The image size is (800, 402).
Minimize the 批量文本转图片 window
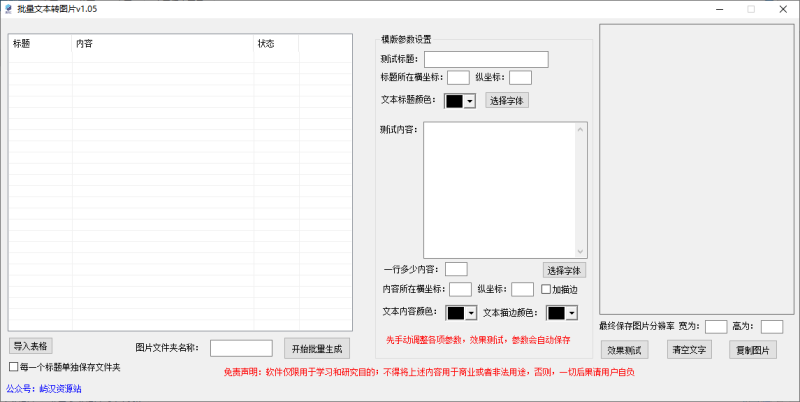(x=720, y=9)
